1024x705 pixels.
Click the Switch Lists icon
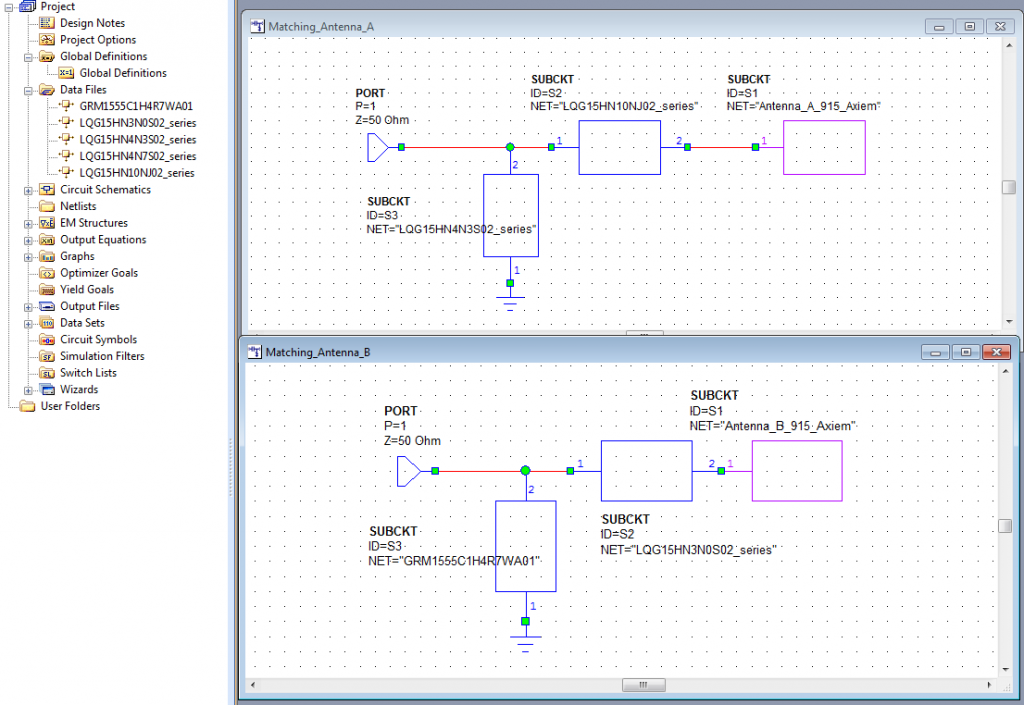pyautogui.click(x=47, y=373)
